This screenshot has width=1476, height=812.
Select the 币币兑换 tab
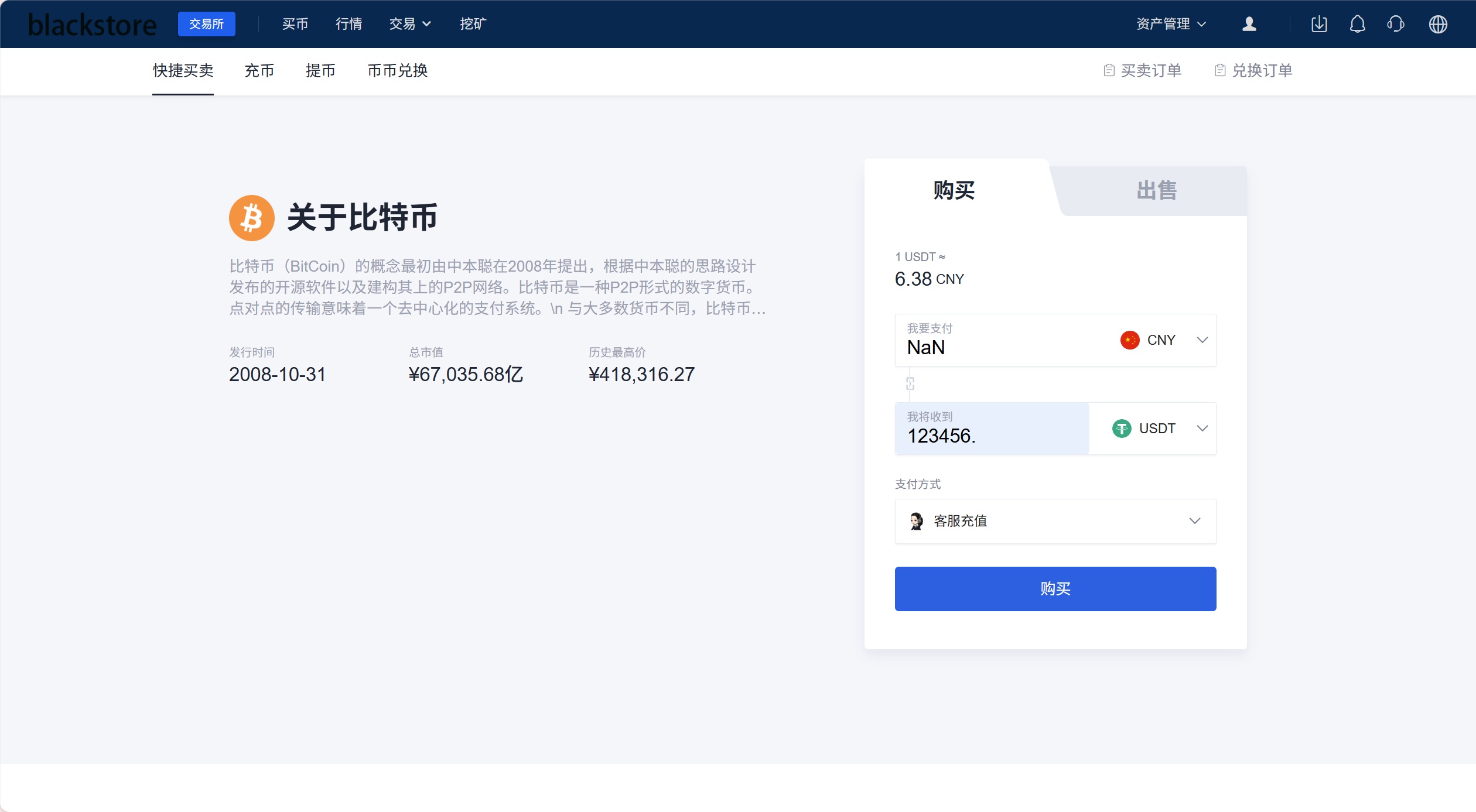pyautogui.click(x=397, y=71)
